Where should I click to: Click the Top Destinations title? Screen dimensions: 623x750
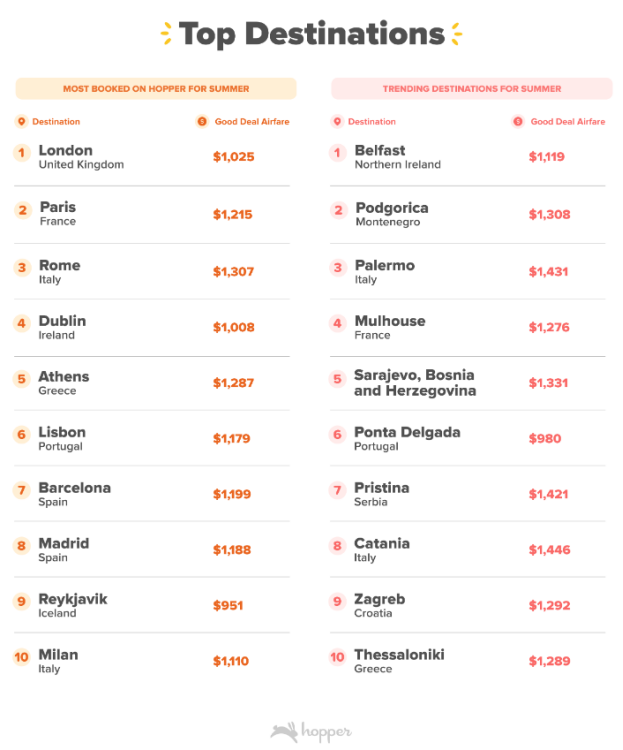point(311,34)
